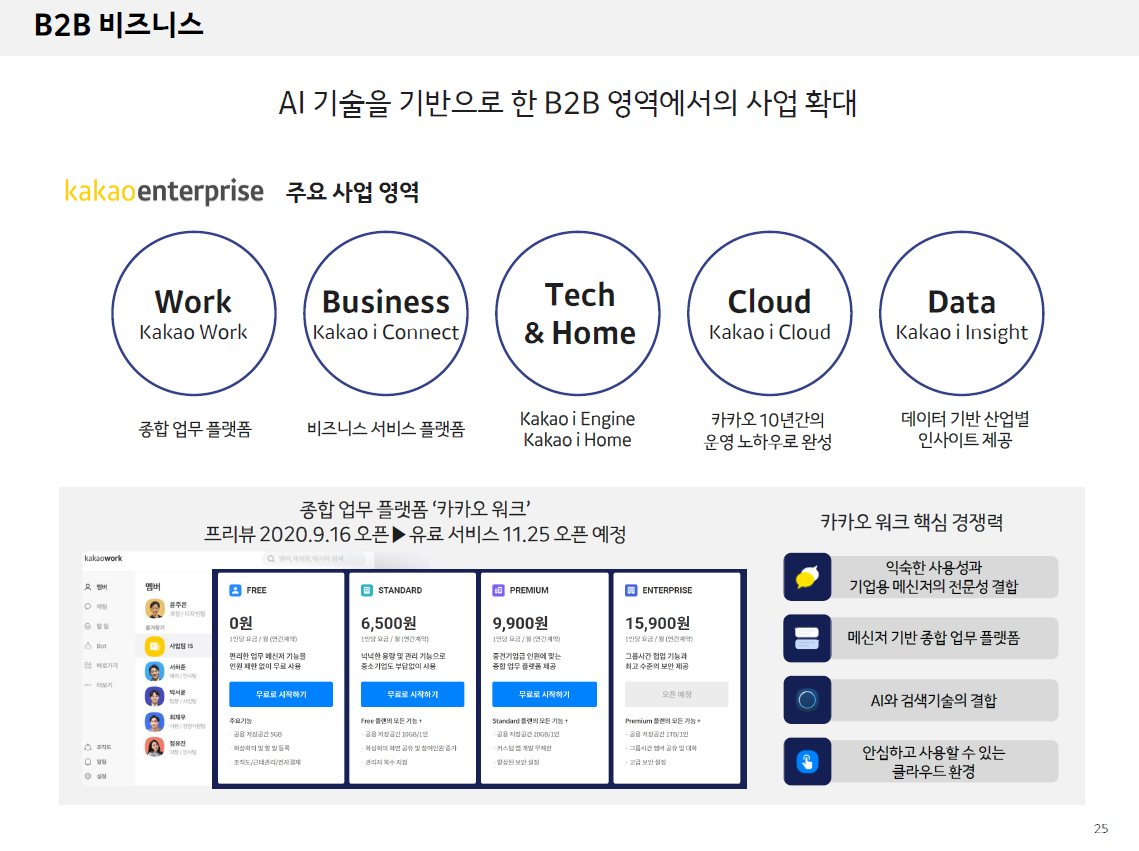Select member 최재우 avatar

(155, 721)
